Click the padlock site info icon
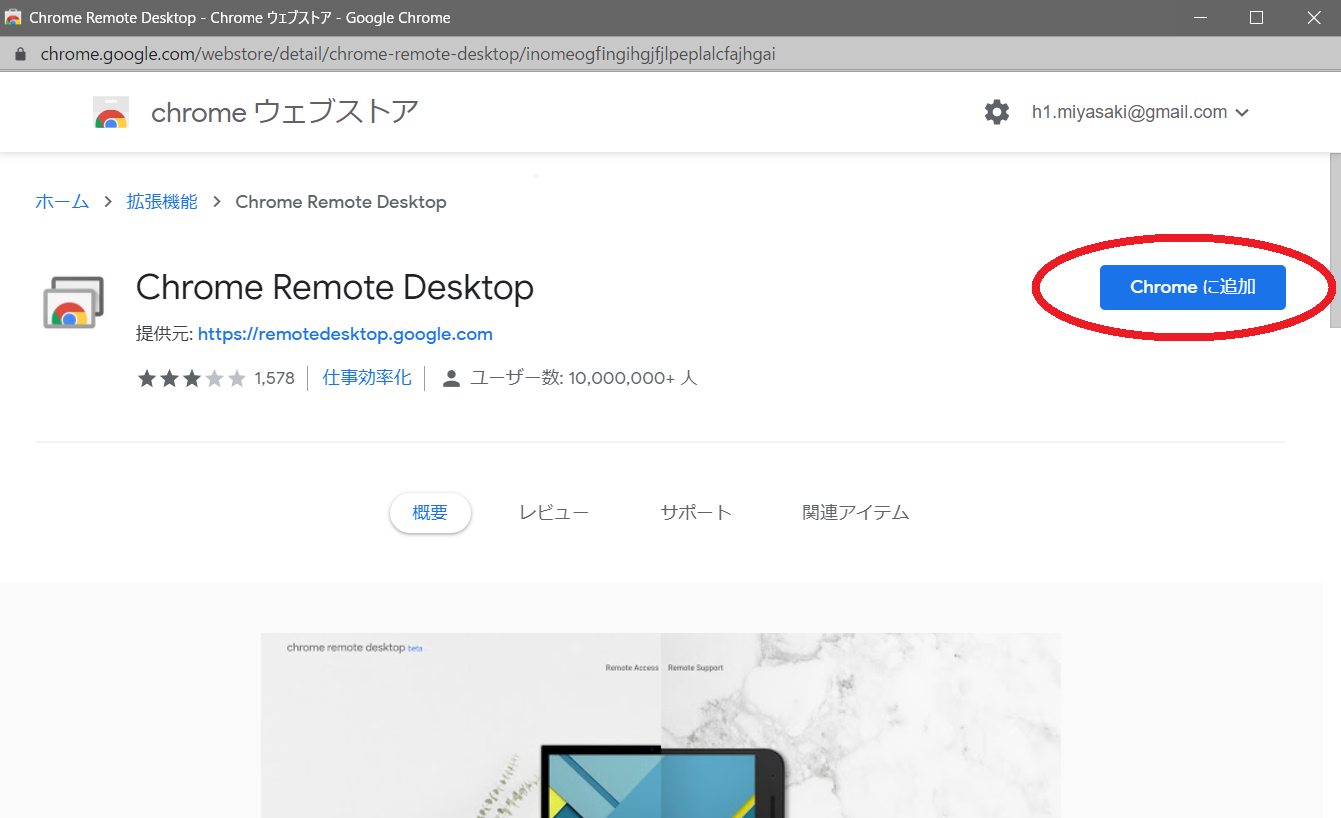Image resolution: width=1341 pixels, height=818 pixels. pos(19,54)
